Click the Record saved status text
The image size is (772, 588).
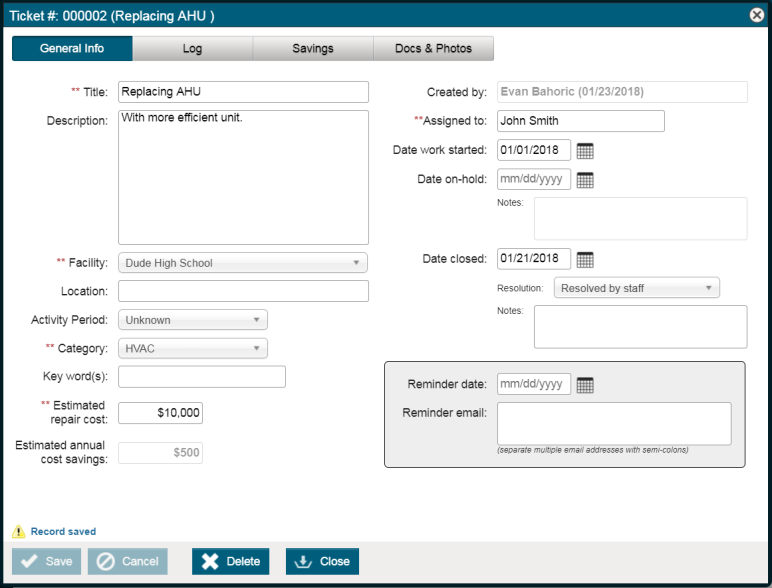pos(64,531)
